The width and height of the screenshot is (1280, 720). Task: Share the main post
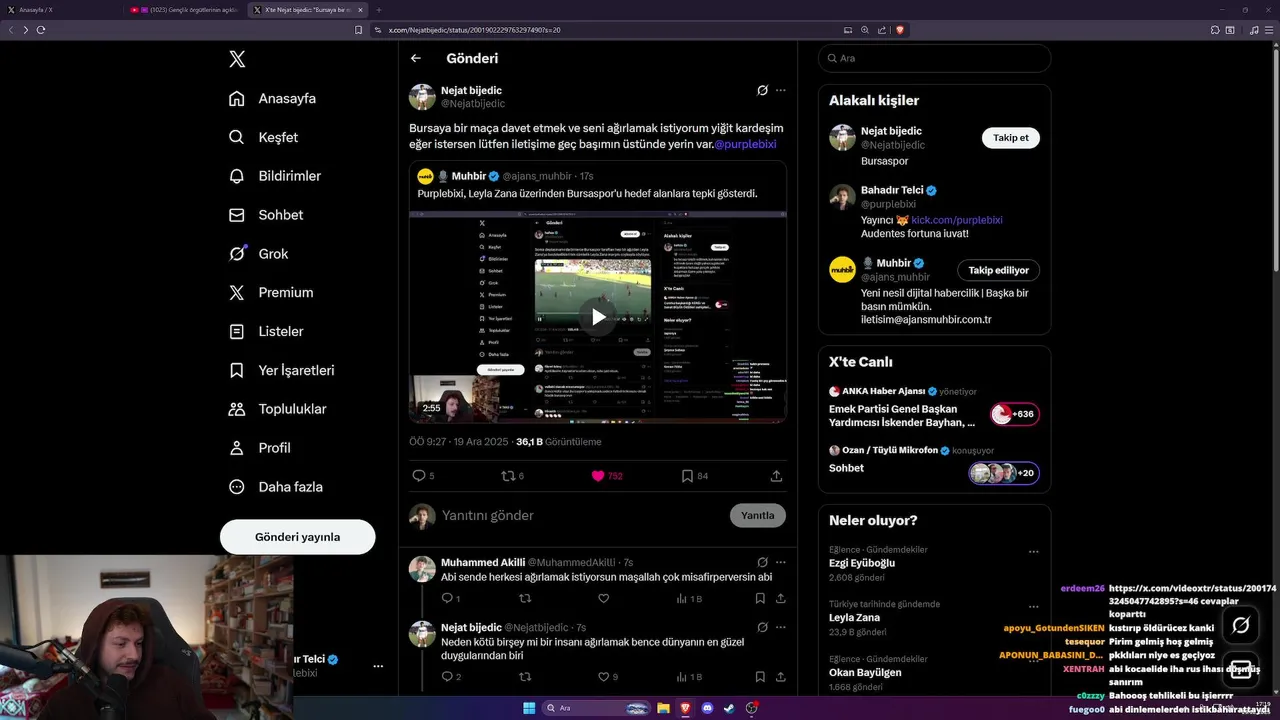click(x=776, y=476)
